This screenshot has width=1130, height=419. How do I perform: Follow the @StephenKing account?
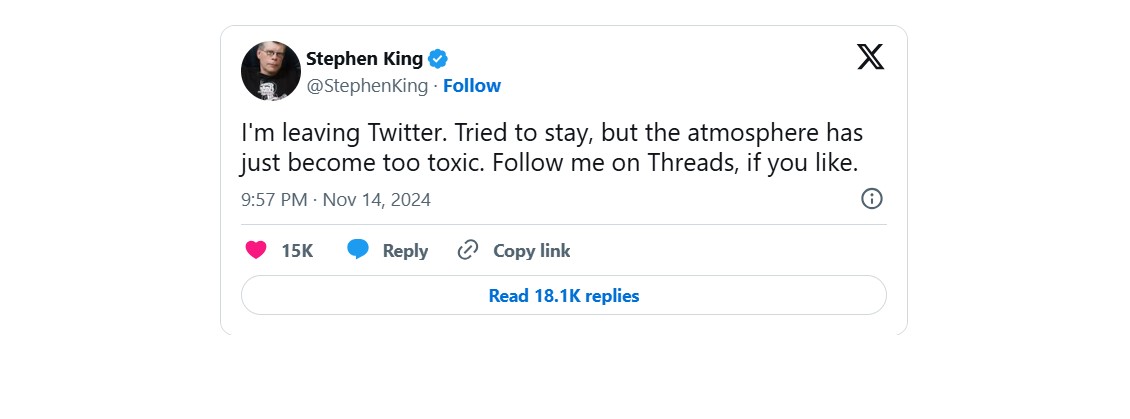(x=472, y=86)
